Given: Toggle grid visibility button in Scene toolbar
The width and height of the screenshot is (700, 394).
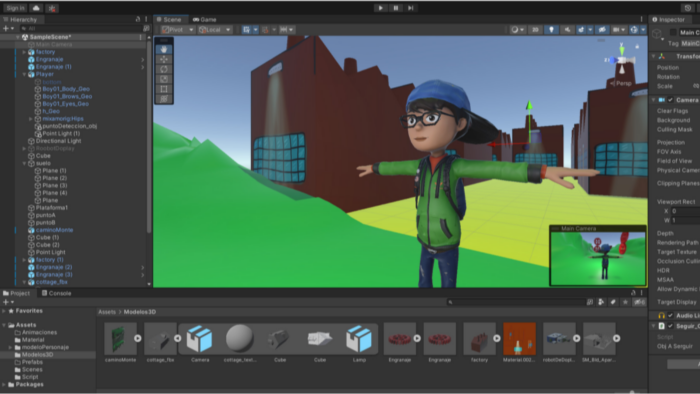Looking at the screenshot, I should [246, 30].
